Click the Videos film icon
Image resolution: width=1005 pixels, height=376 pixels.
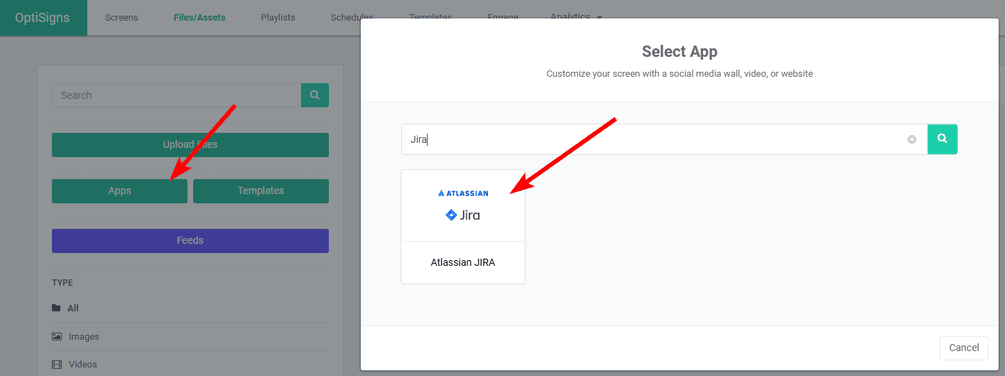pyautogui.click(x=57, y=364)
